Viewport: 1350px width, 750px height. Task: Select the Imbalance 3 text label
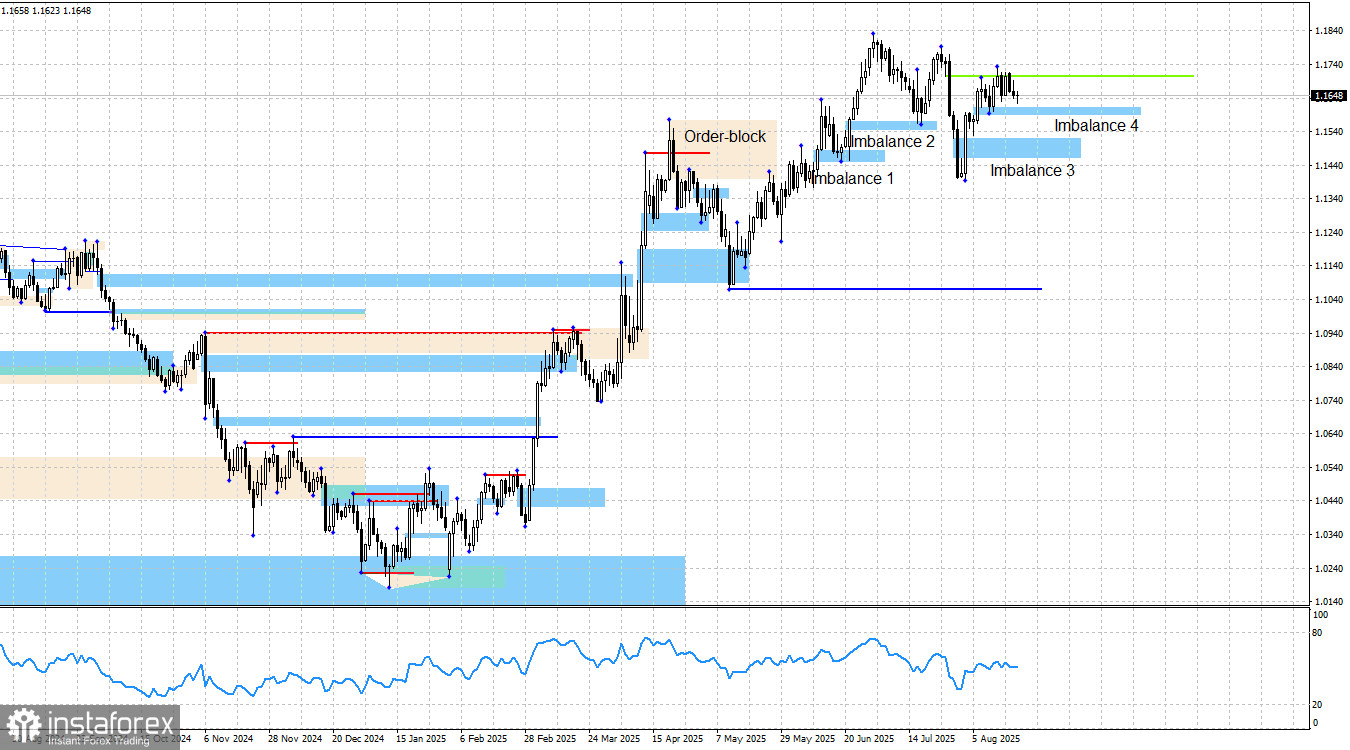(1032, 171)
